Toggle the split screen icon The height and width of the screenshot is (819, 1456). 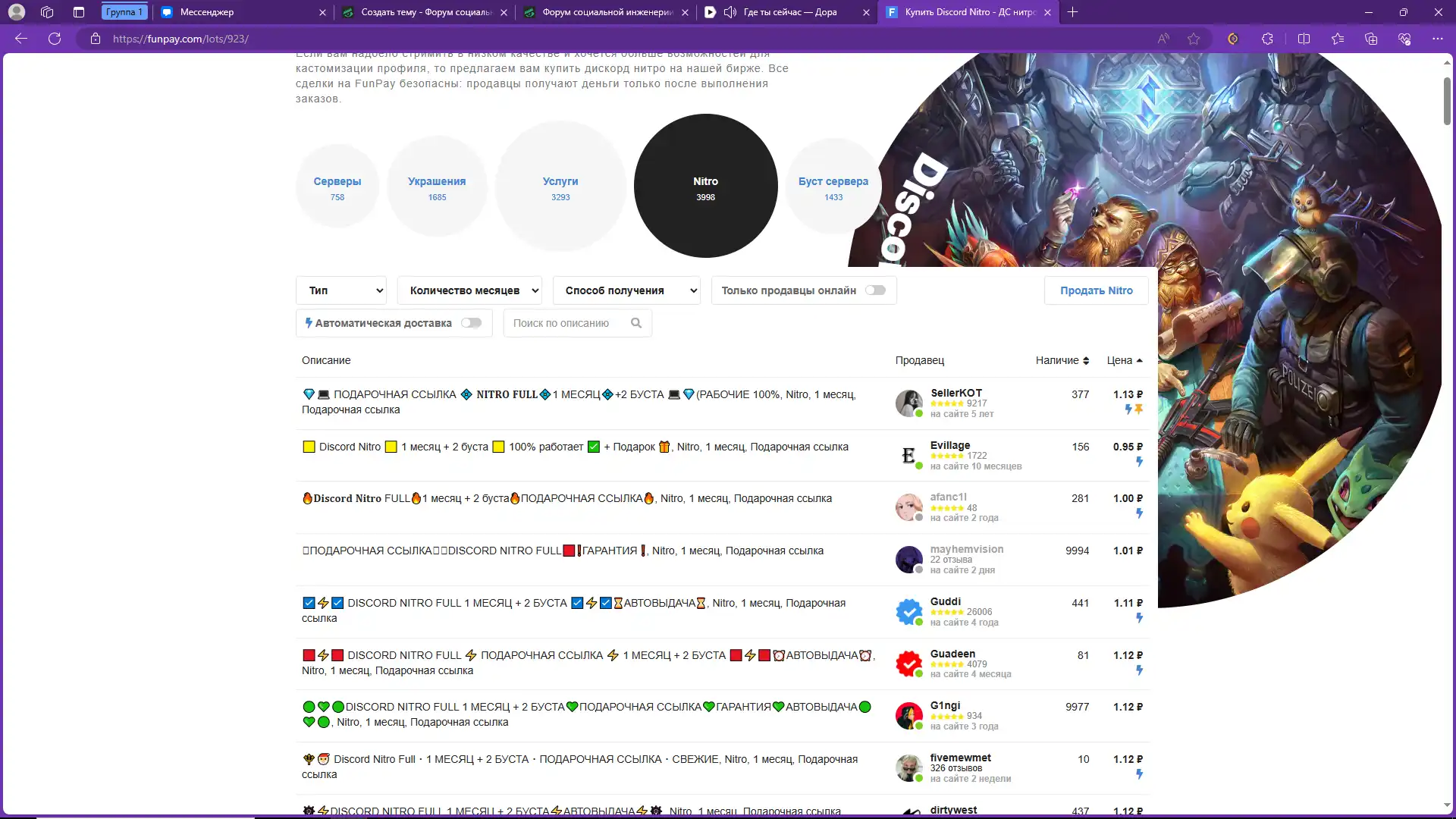coord(1304,39)
